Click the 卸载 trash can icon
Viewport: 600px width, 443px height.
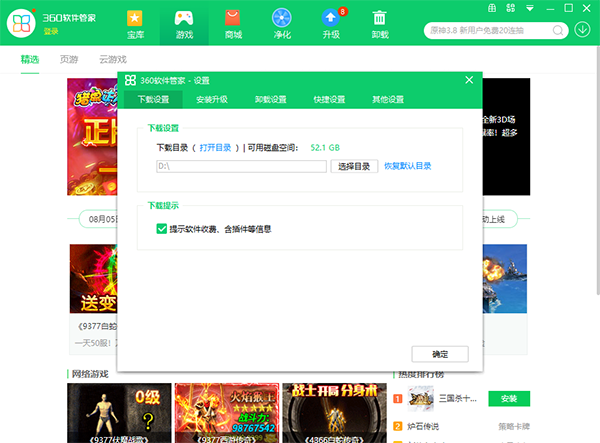(380, 22)
